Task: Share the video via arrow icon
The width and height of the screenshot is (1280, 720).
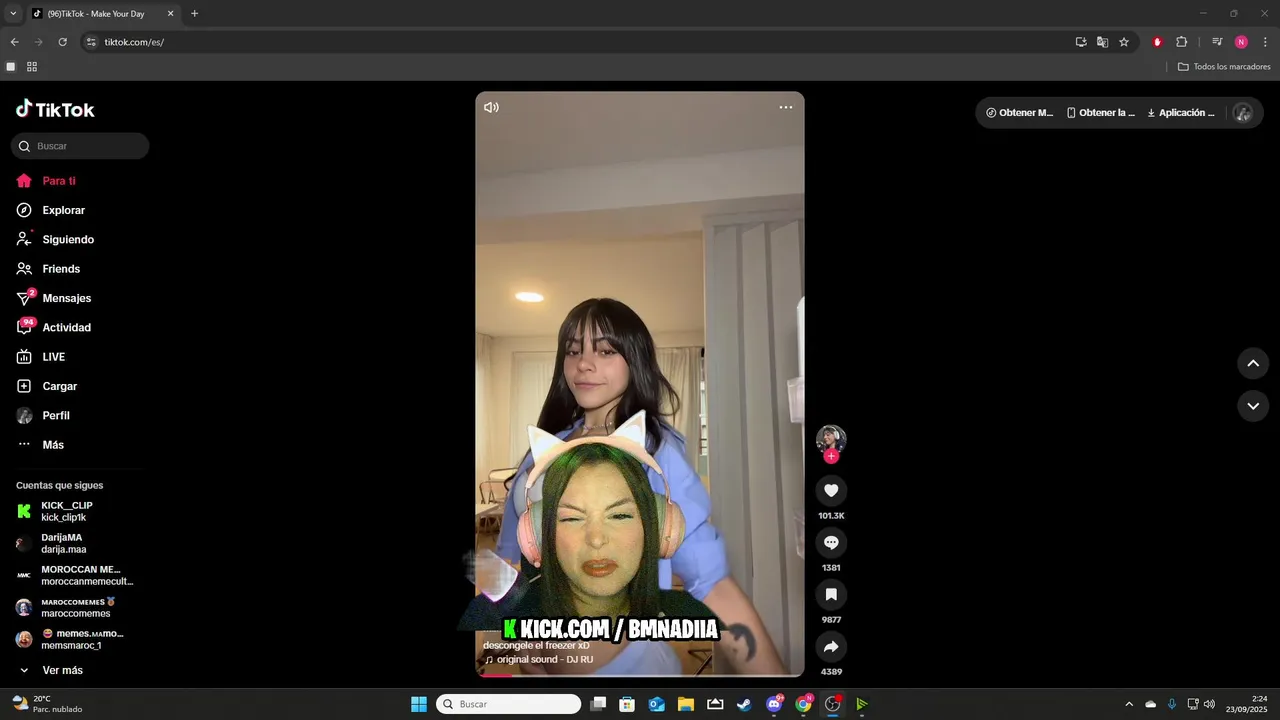Action: coord(831,646)
